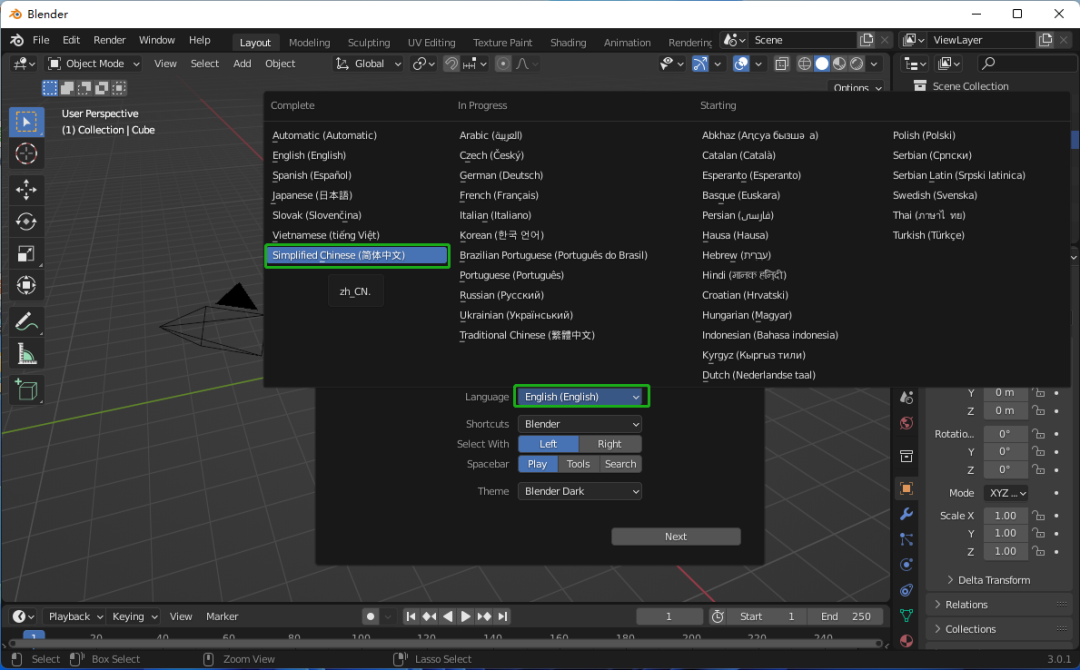Image resolution: width=1080 pixels, height=670 pixels.
Task: Open the Language dropdown
Action: coord(581,397)
